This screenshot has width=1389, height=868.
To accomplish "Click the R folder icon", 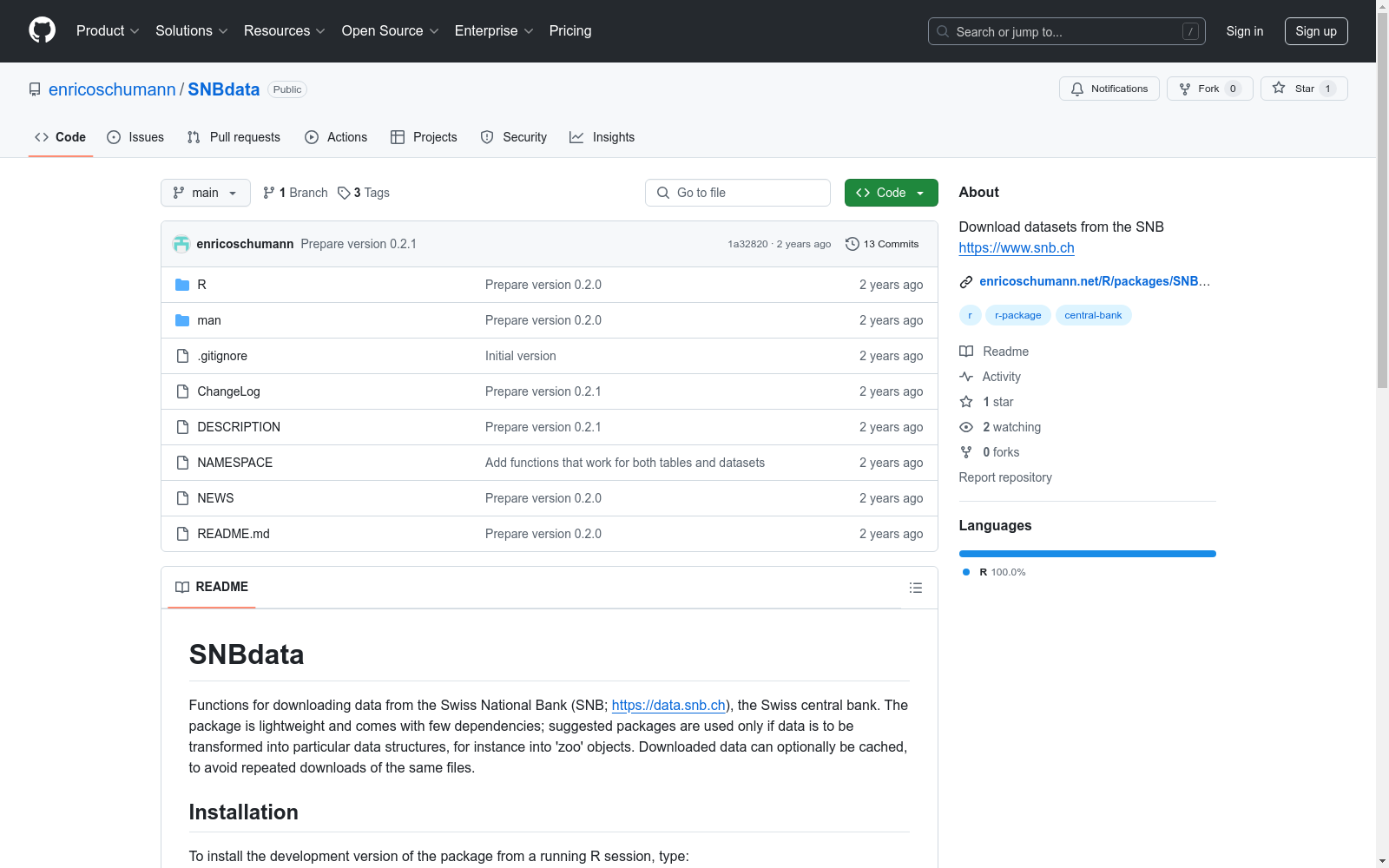I will tap(182, 285).
